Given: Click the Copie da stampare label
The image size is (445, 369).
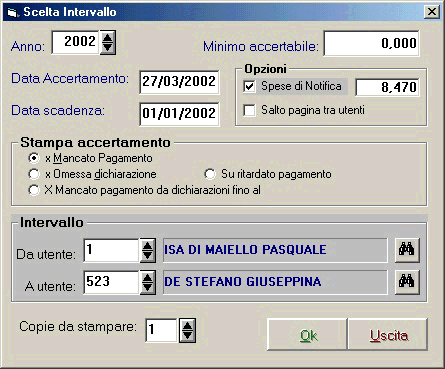Looking at the screenshot, I should click(x=78, y=326).
